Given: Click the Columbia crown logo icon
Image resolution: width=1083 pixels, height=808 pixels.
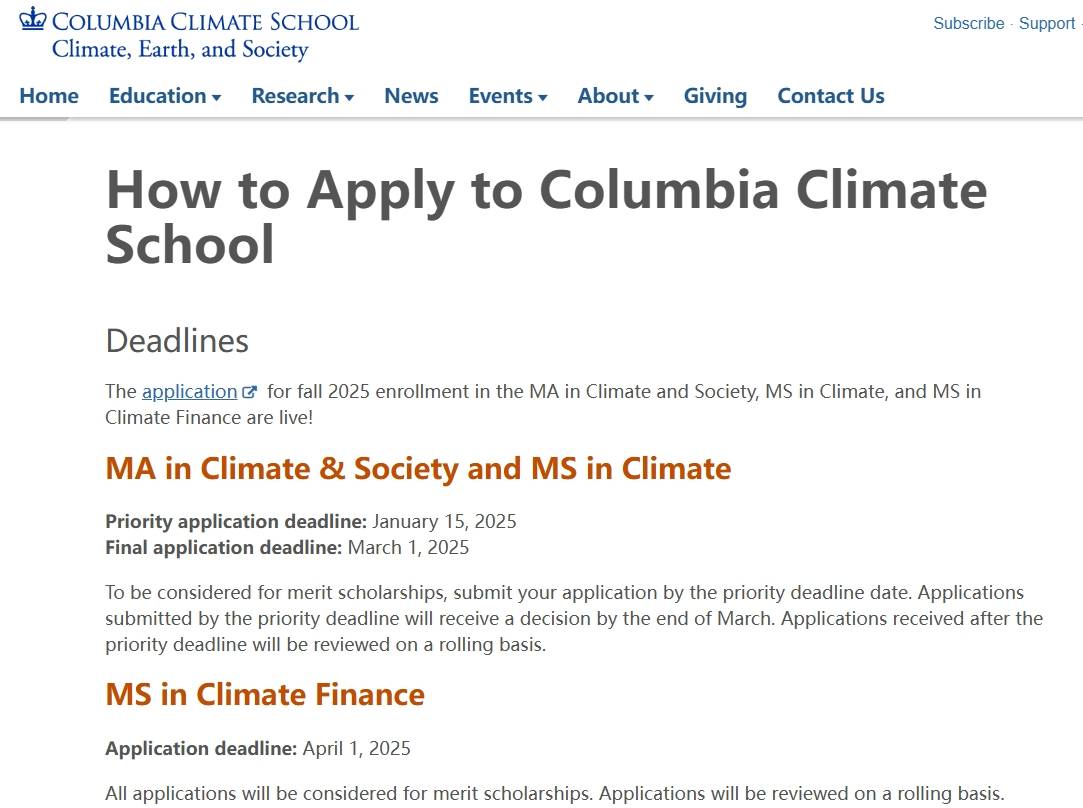Looking at the screenshot, I should pyautogui.click(x=32, y=19).
